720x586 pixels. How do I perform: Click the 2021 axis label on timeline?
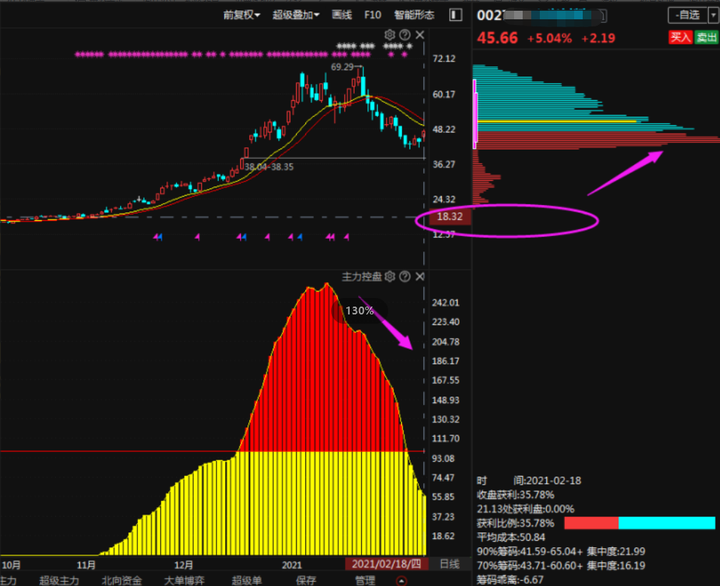click(292, 565)
